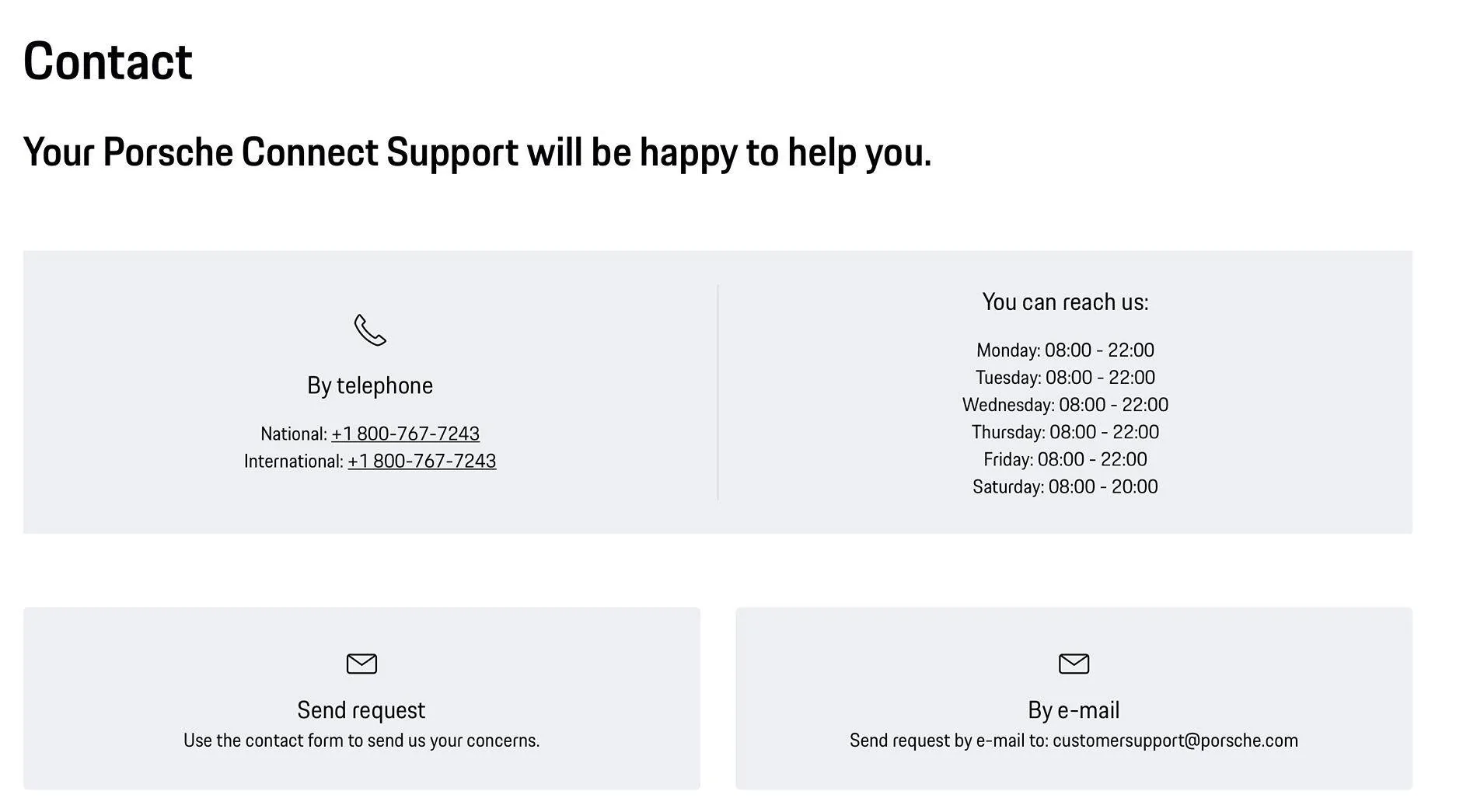
Task: Click the Thursday opening hours line
Action: click(1065, 432)
